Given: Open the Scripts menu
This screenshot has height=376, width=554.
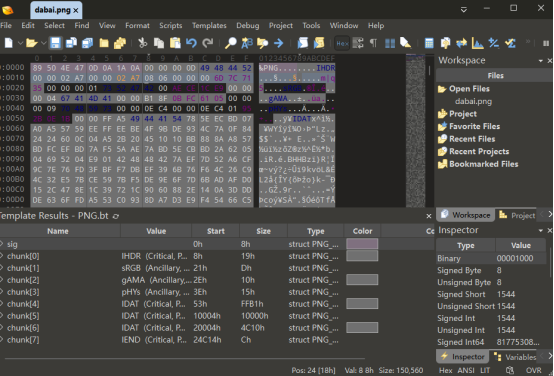Looking at the screenshot, I should pyautogui.click(x=171, y=25).
